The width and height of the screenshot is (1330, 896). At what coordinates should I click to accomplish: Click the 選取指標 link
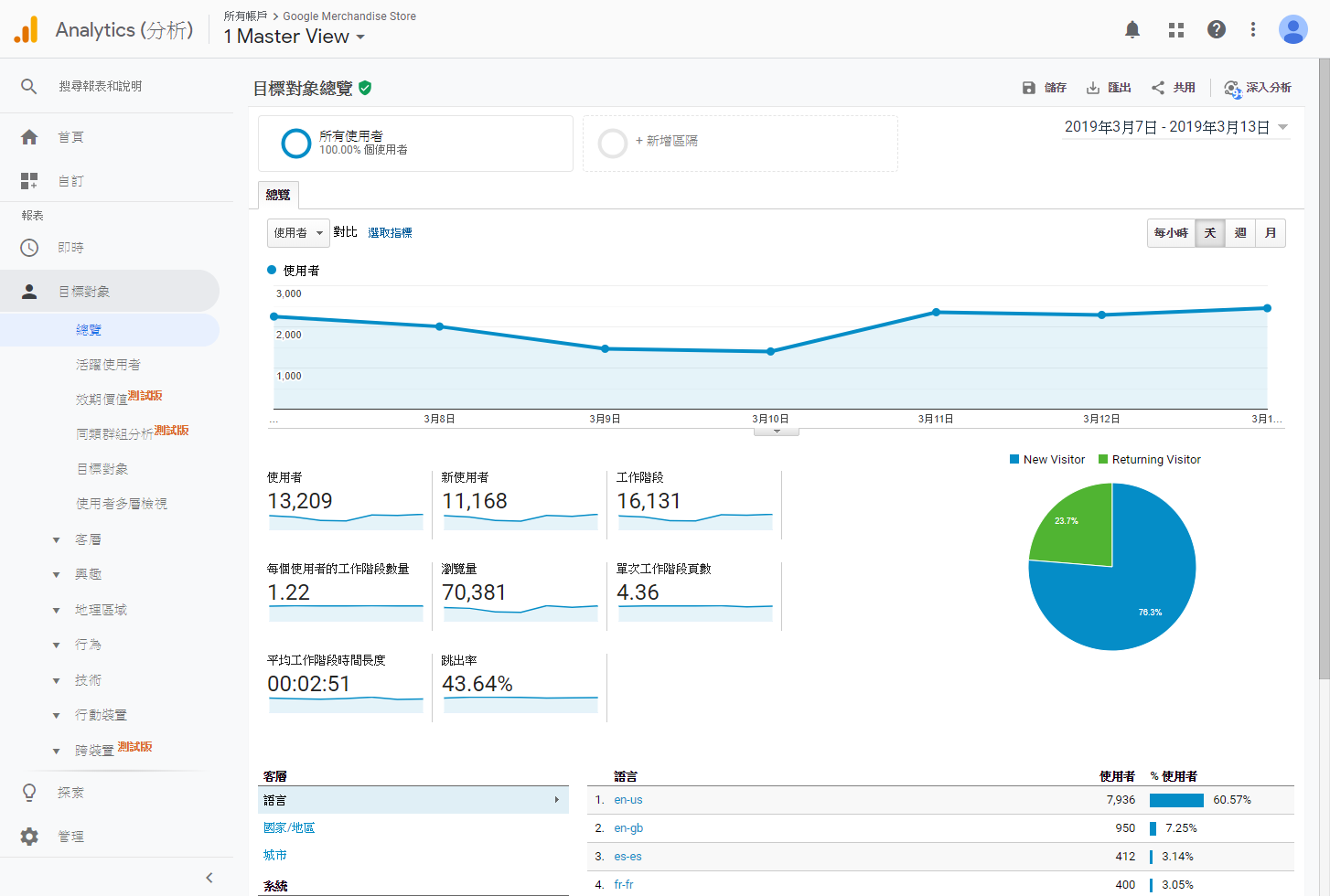390,233
